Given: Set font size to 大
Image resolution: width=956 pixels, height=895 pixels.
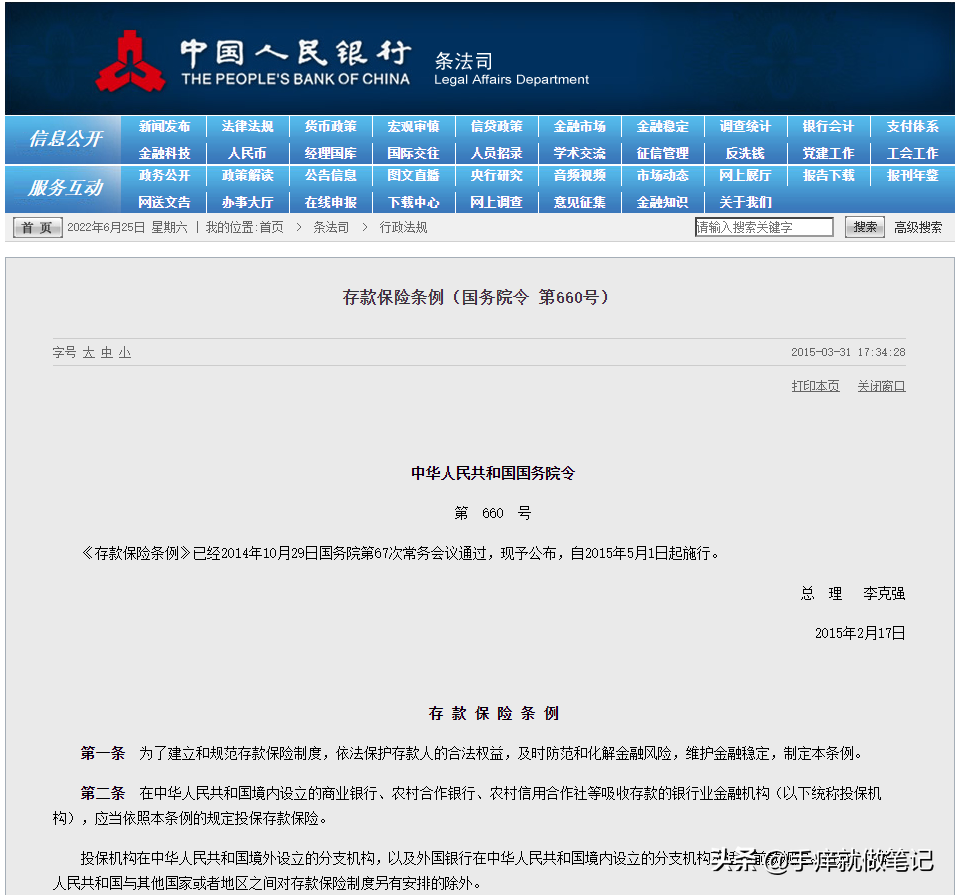Looking at the screenshot, I should [88, 352].
